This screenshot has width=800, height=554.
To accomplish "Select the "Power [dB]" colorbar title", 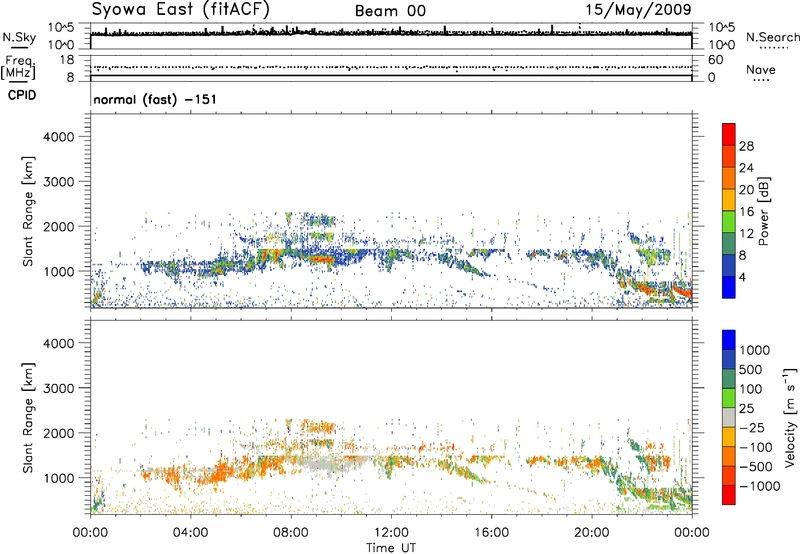I will [x=763, y=211].
